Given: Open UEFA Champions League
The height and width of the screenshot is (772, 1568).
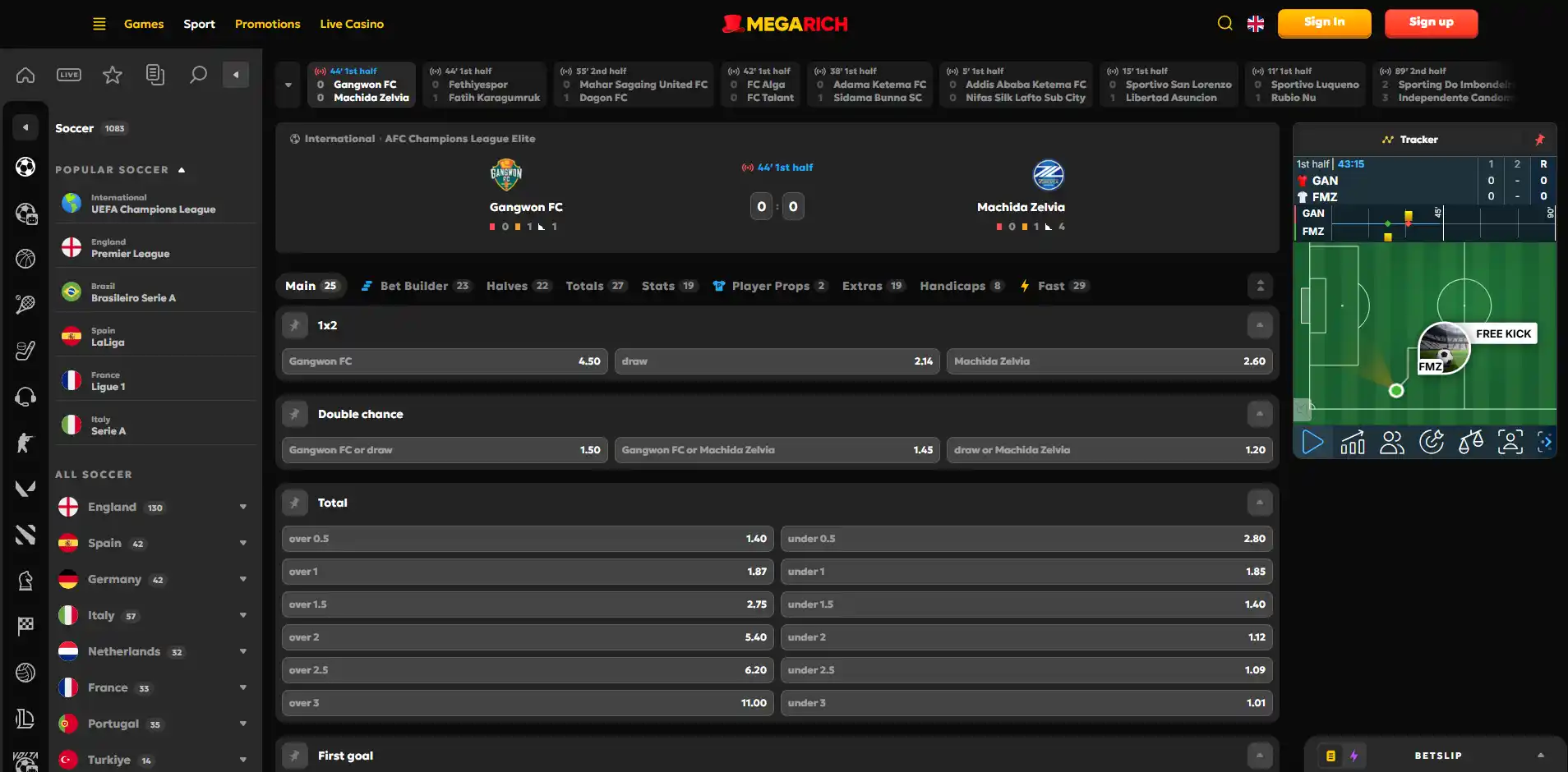Looking at the screenshot, I should pos(156,204).
